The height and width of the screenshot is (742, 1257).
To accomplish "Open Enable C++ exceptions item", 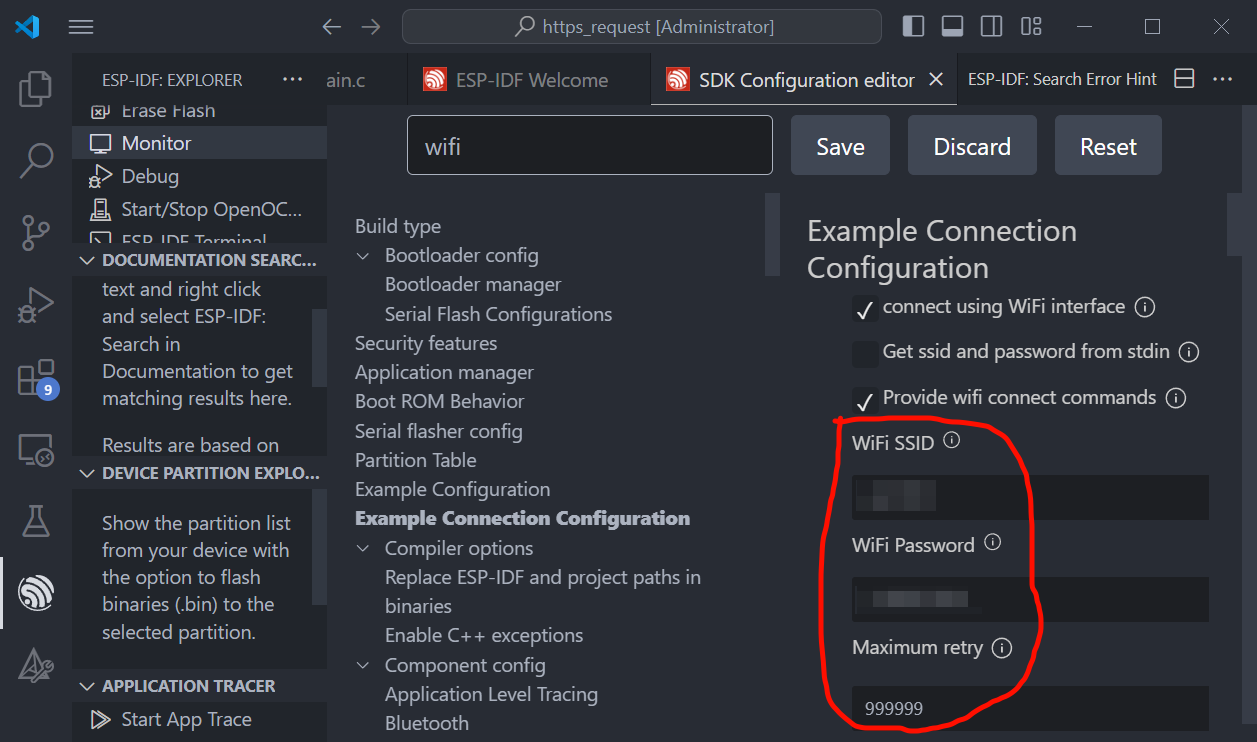I will coord(484,635).
